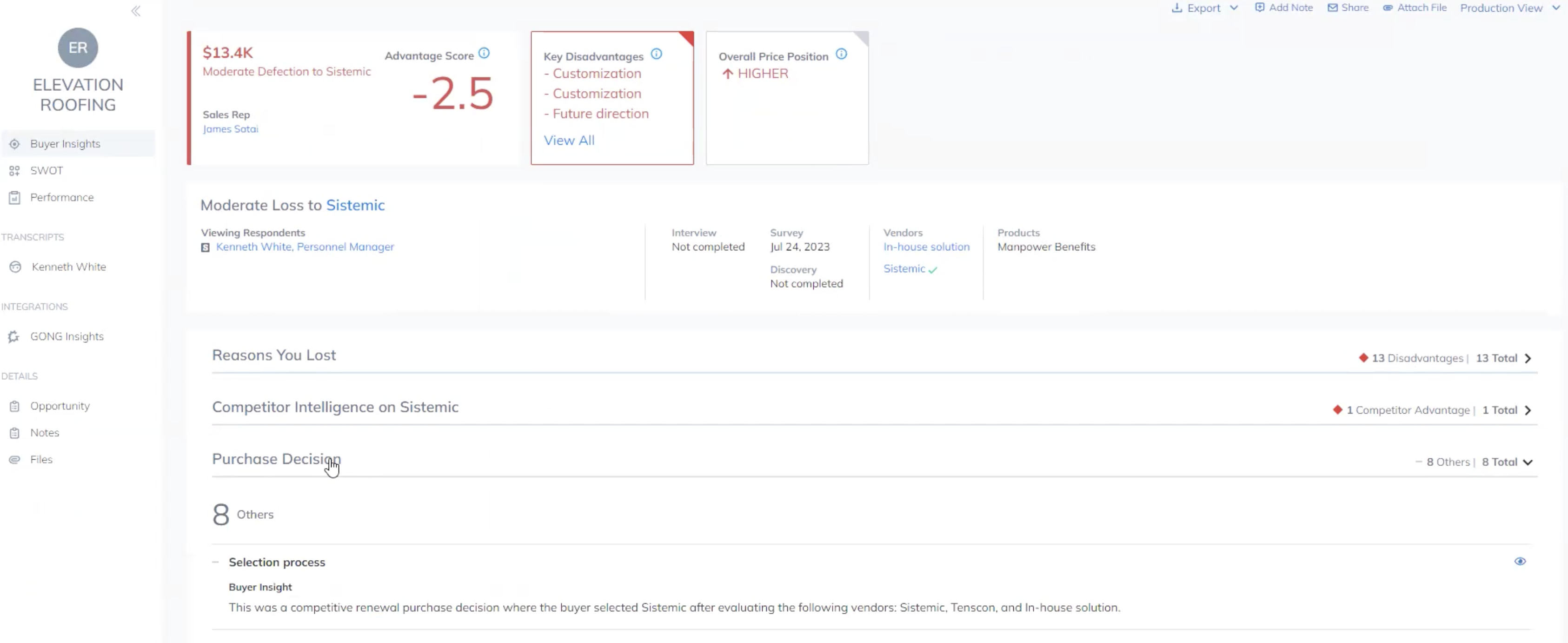Screen dimensions: 1568x643
Task: Click the Attach File paperclip icon
Action: pos(1388,8)
